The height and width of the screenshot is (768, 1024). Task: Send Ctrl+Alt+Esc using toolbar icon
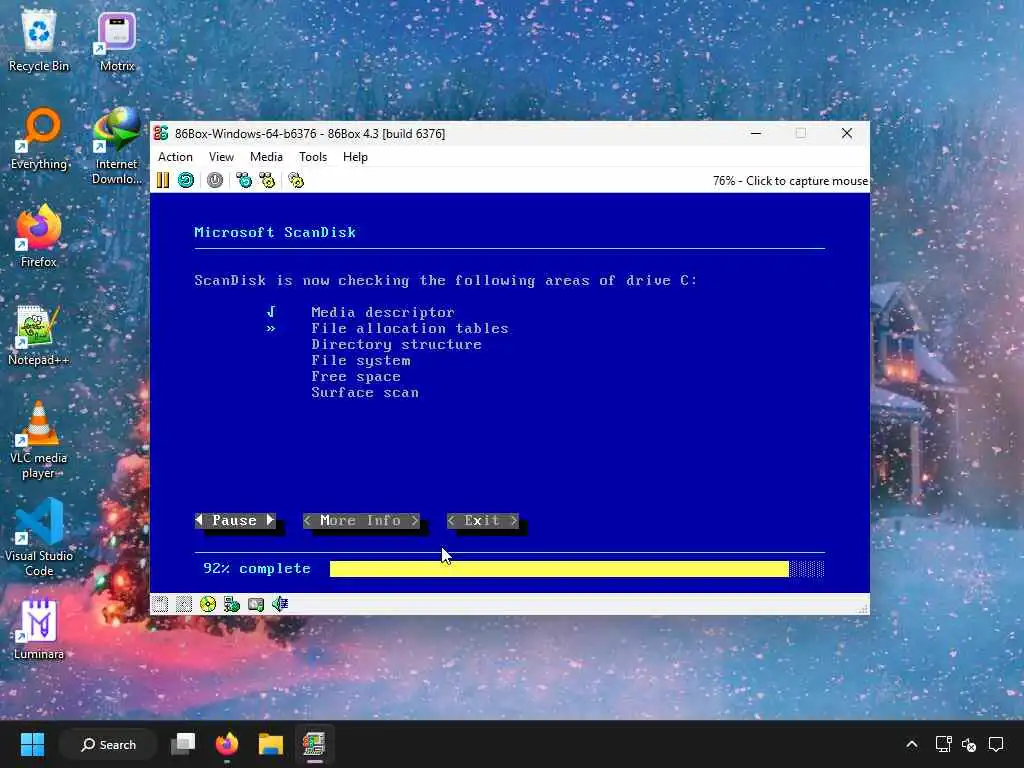[267, 180]
